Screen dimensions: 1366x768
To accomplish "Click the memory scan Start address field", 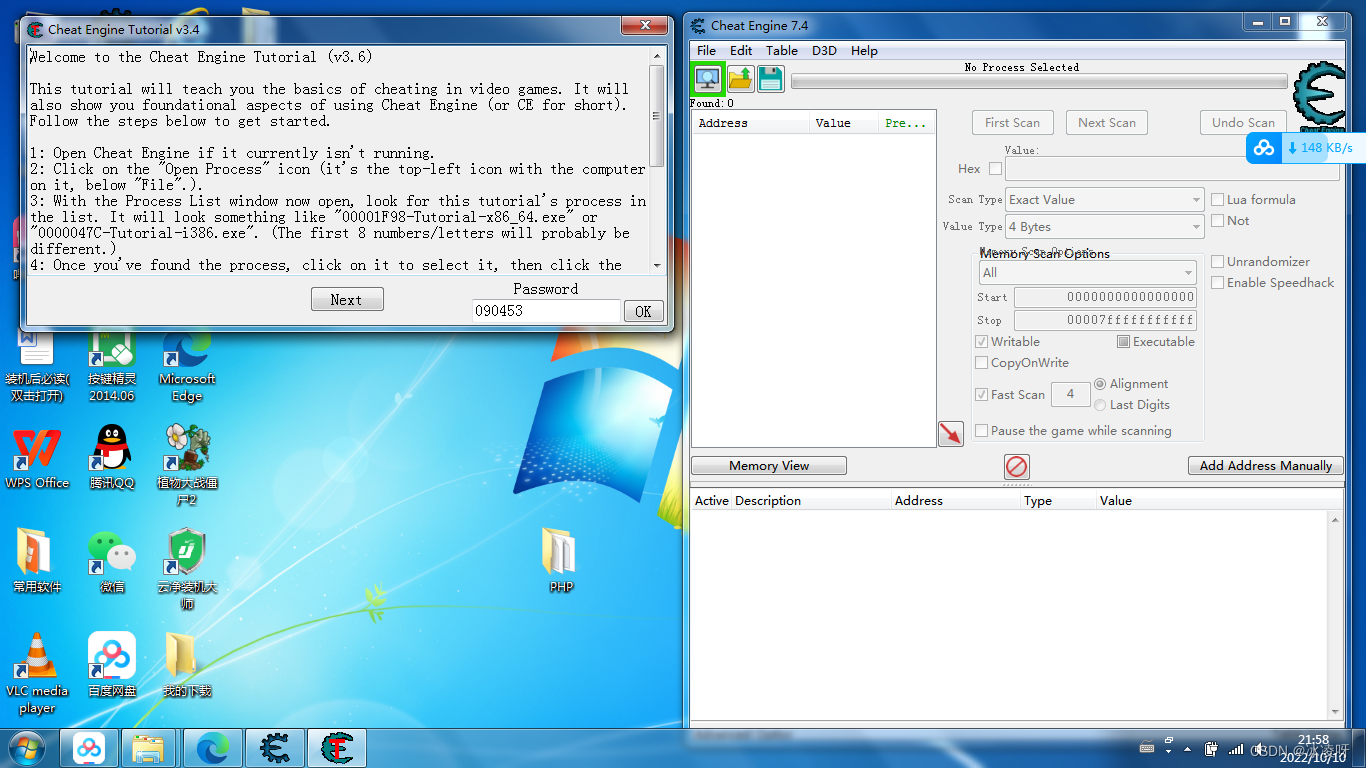I will click(1105, 297).
